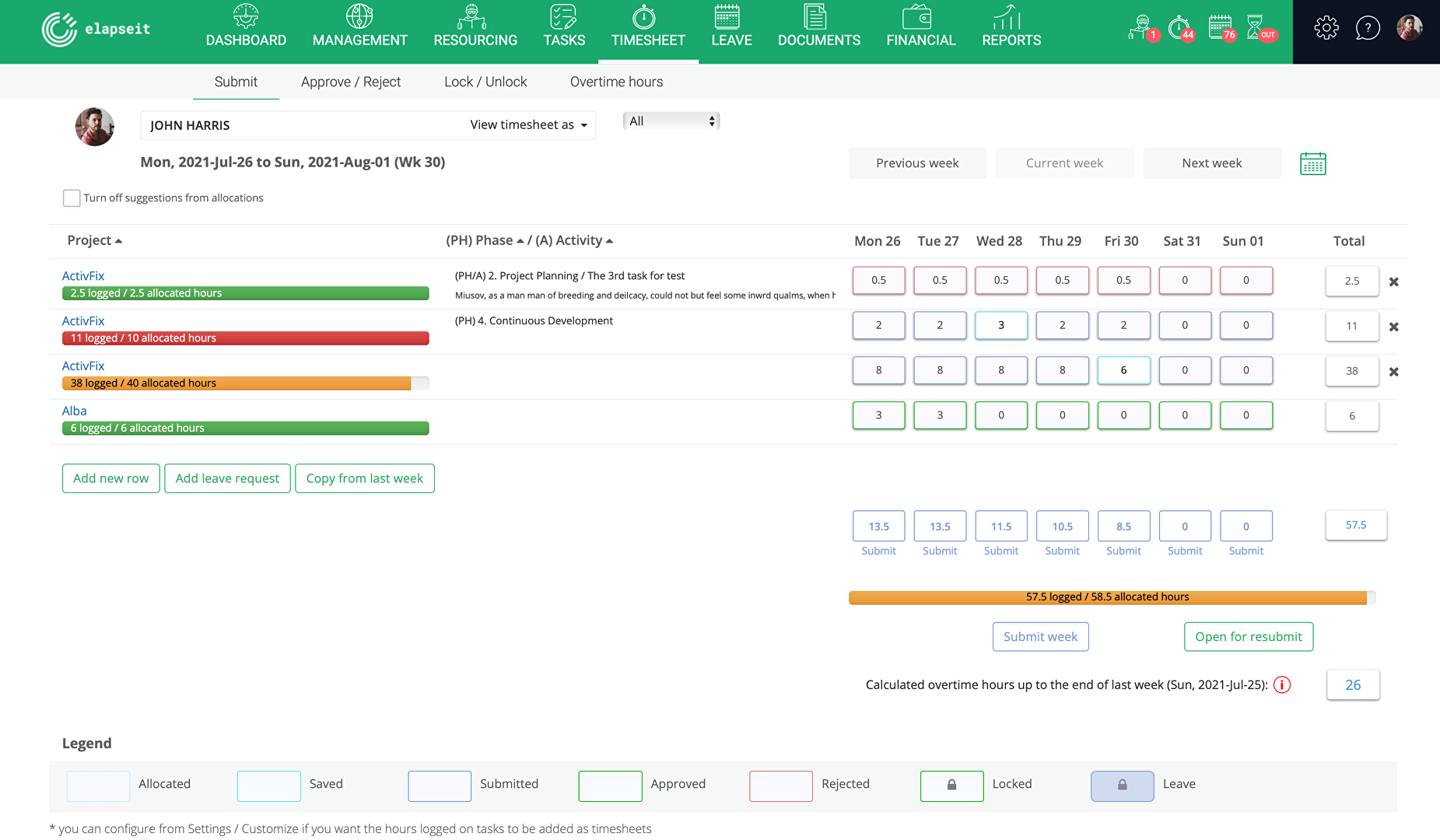The height and width of the screenshot is (840, 1440).
Task: Delete the 2.5 hours ActivFix row
Action: (1394, 282)
